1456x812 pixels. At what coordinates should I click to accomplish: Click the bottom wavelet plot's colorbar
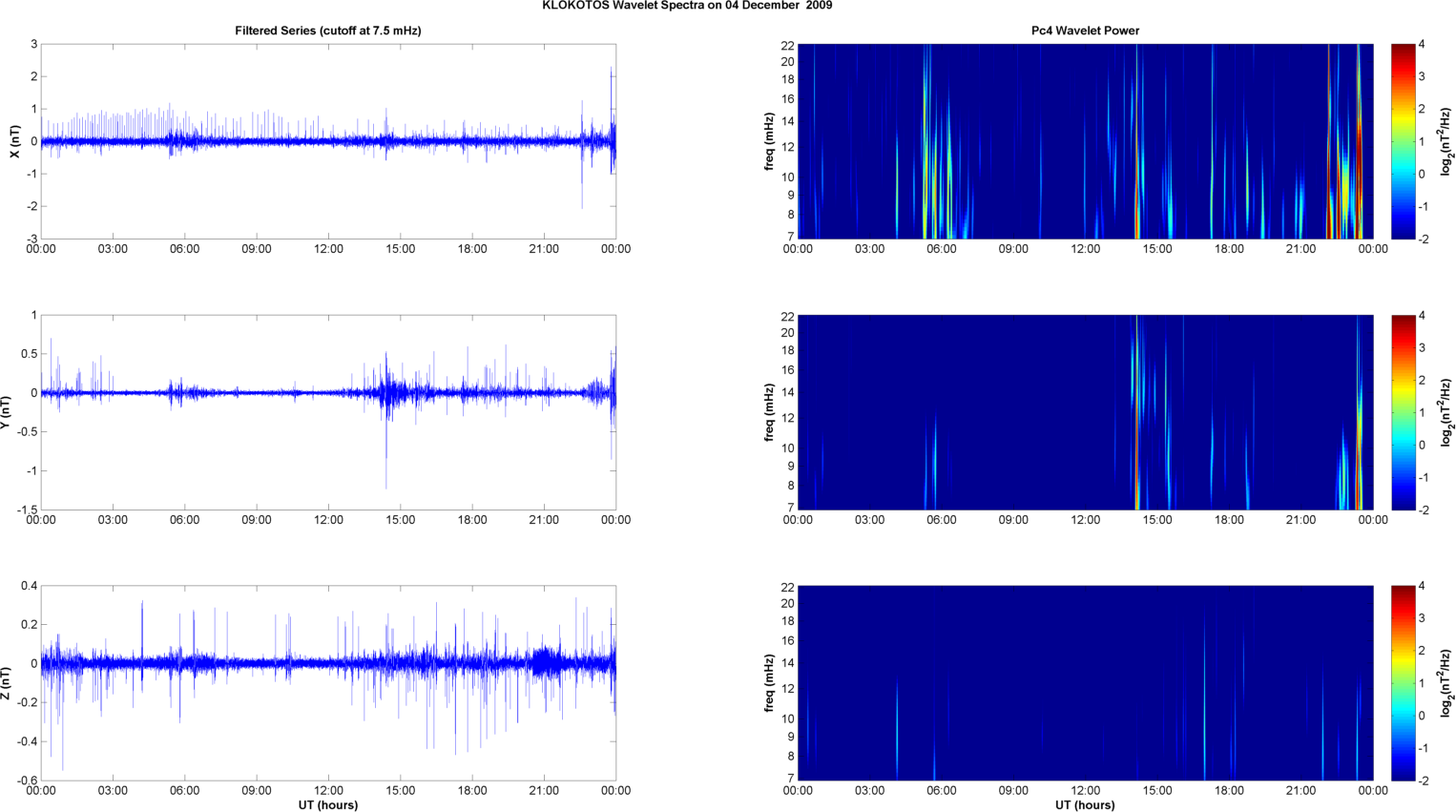pos(1403,683)
